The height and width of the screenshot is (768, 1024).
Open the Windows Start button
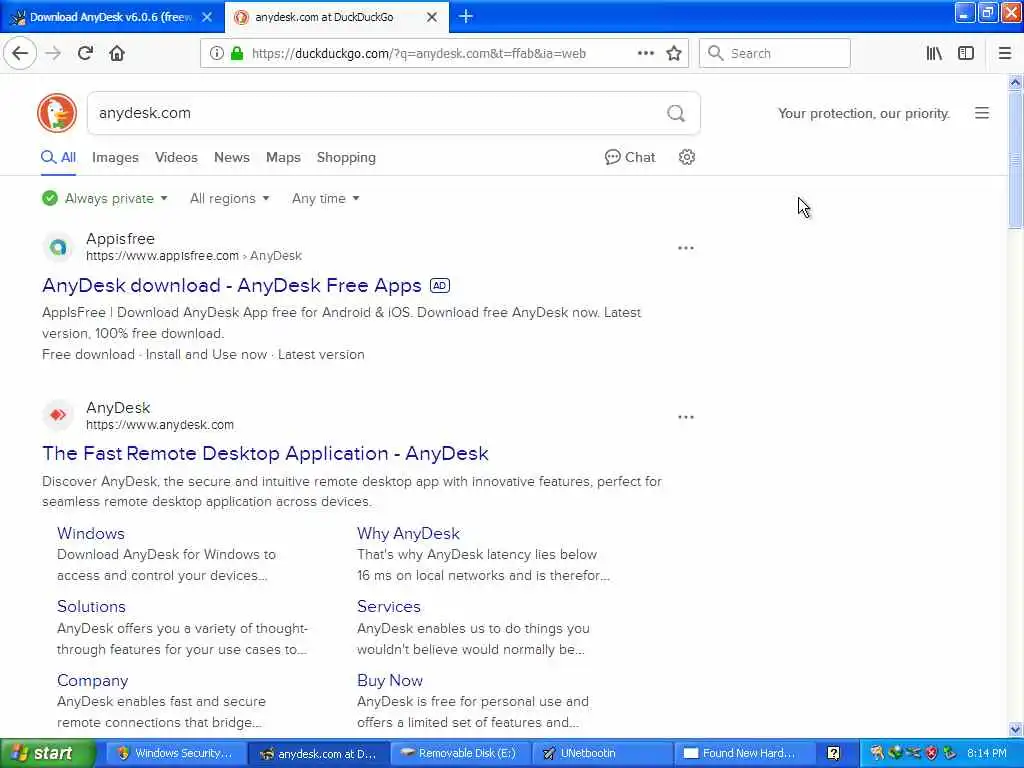(x=48, y=753)
